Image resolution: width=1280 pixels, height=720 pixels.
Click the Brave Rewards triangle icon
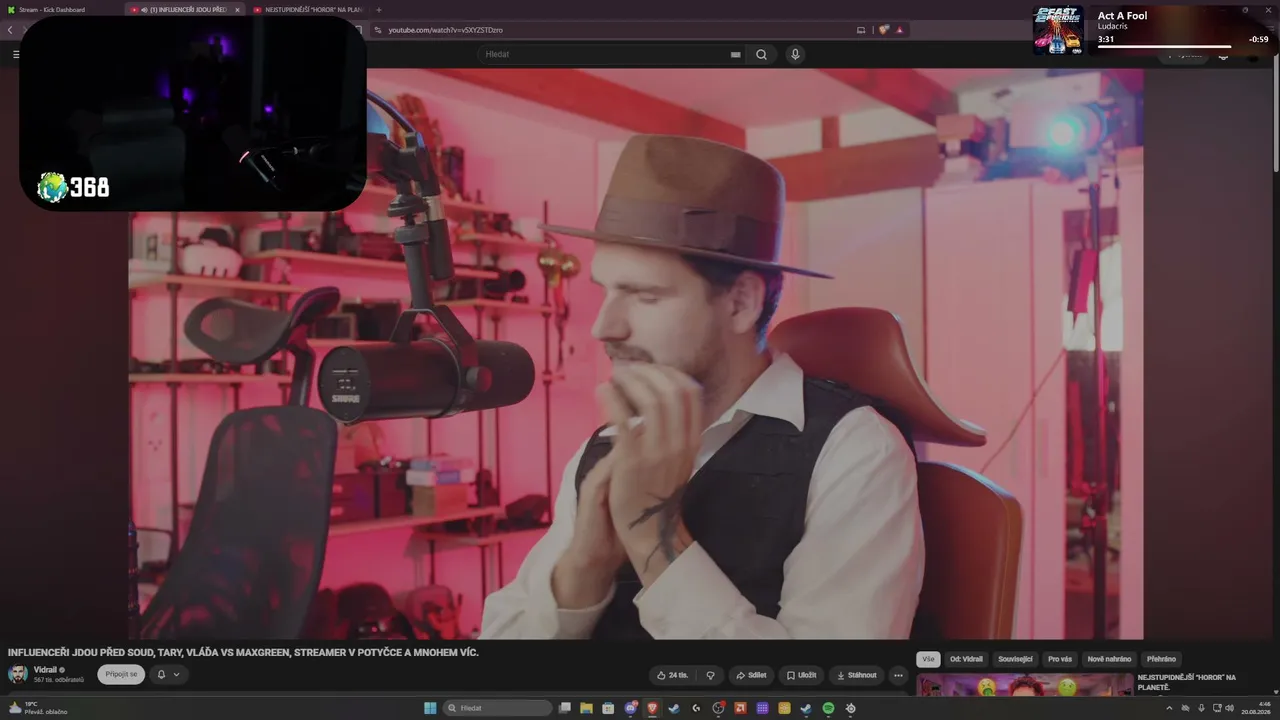(x=899, y=30)
